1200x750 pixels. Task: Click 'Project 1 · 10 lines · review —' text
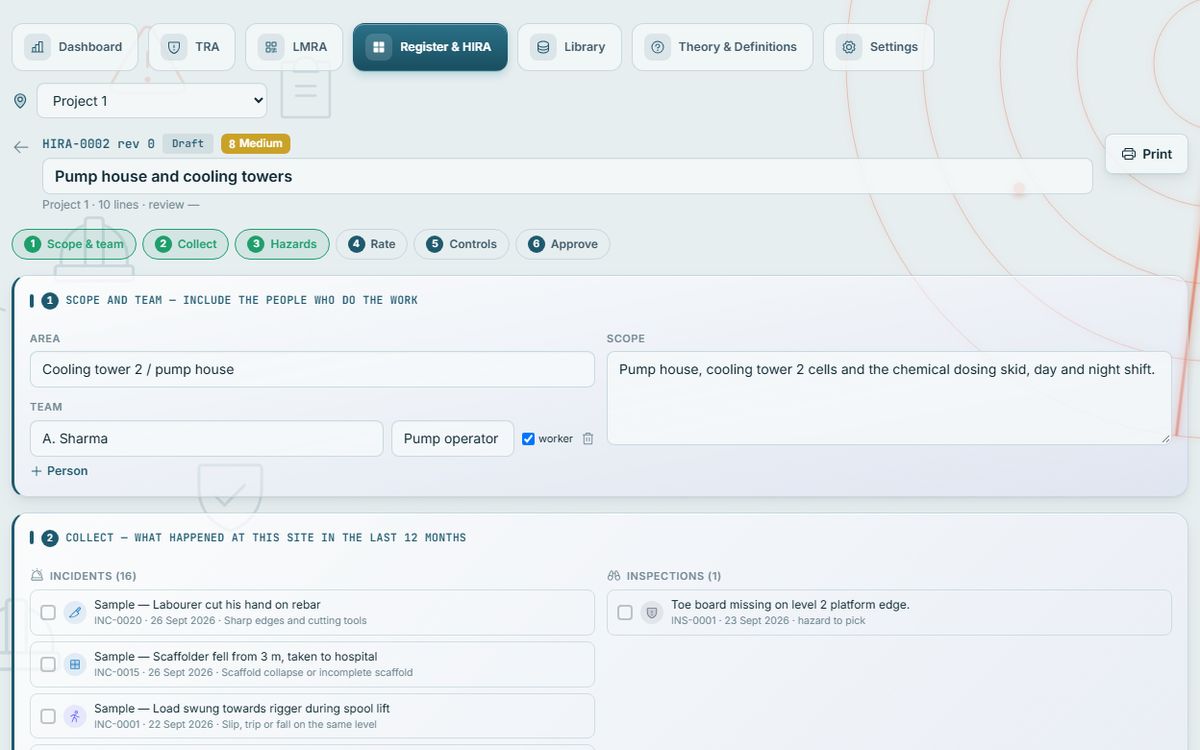121,205
